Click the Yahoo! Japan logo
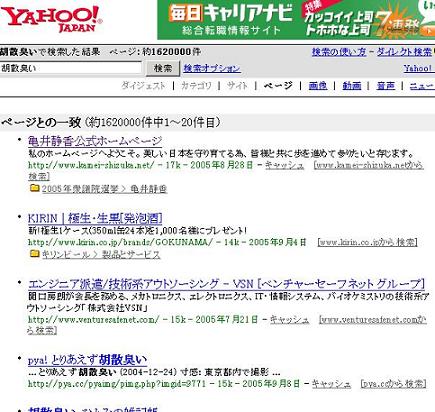The width and height of the screenshot is (435, 412). pyautogui.click(x=51, y=19)
